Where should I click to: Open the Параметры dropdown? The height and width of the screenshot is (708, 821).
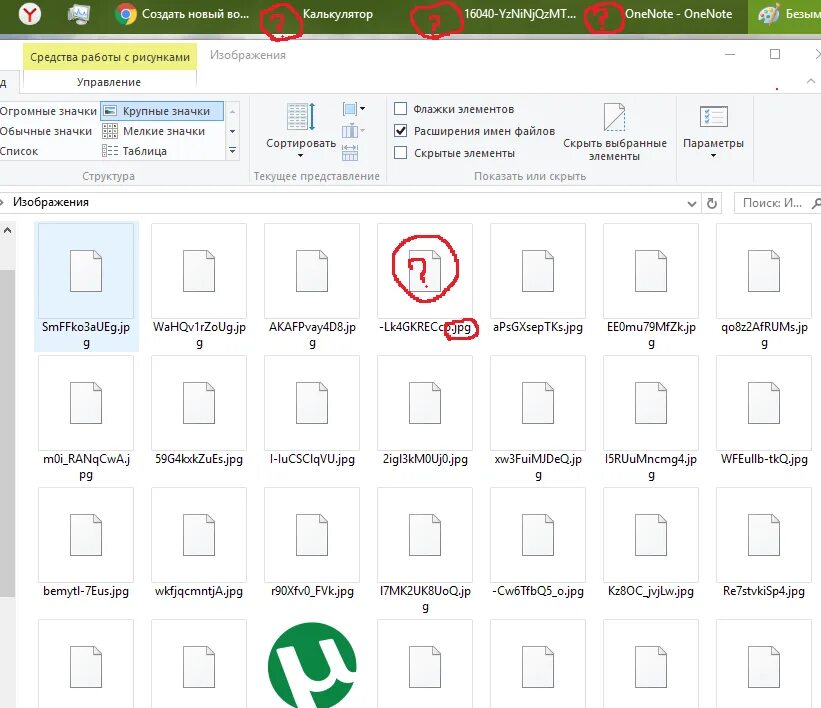click(x=713, y=132)
